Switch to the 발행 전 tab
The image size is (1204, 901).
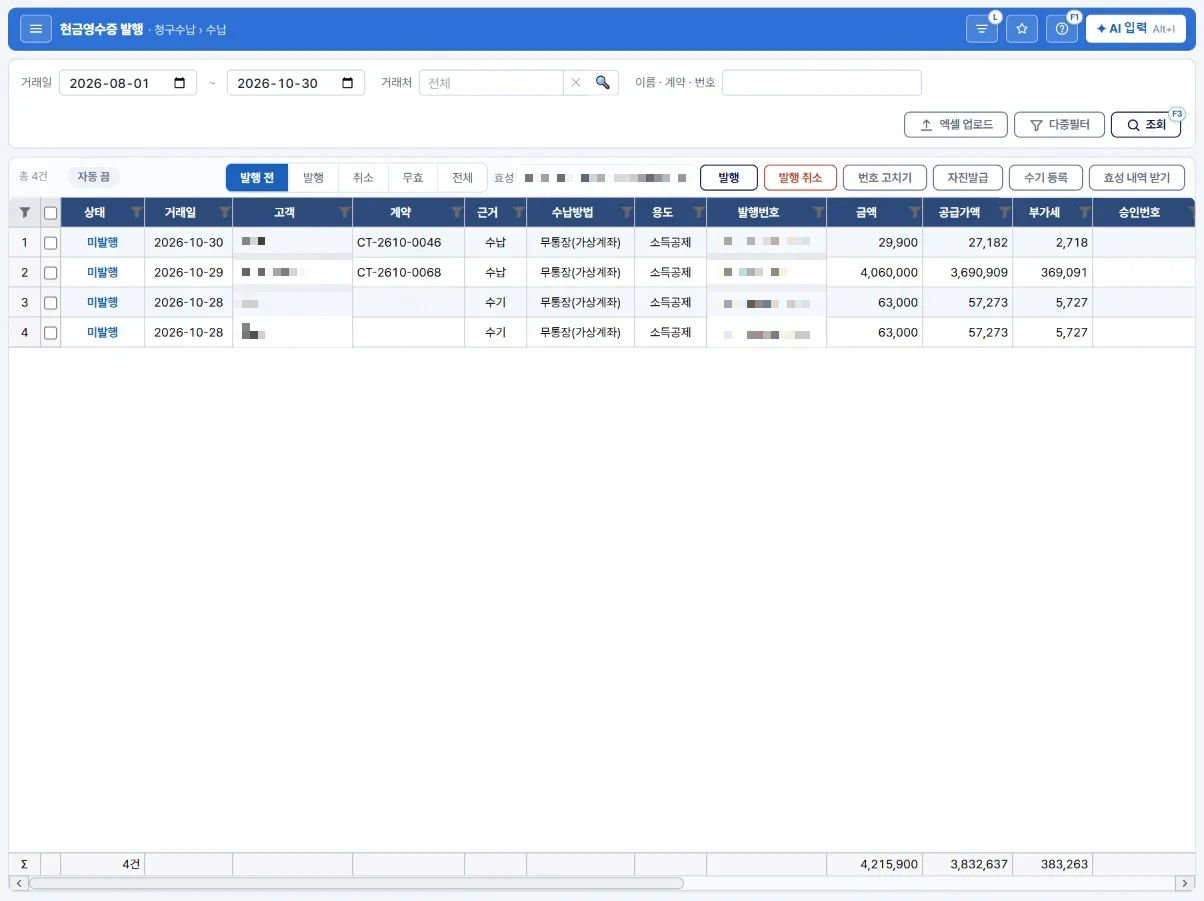[x=257, y=178]
